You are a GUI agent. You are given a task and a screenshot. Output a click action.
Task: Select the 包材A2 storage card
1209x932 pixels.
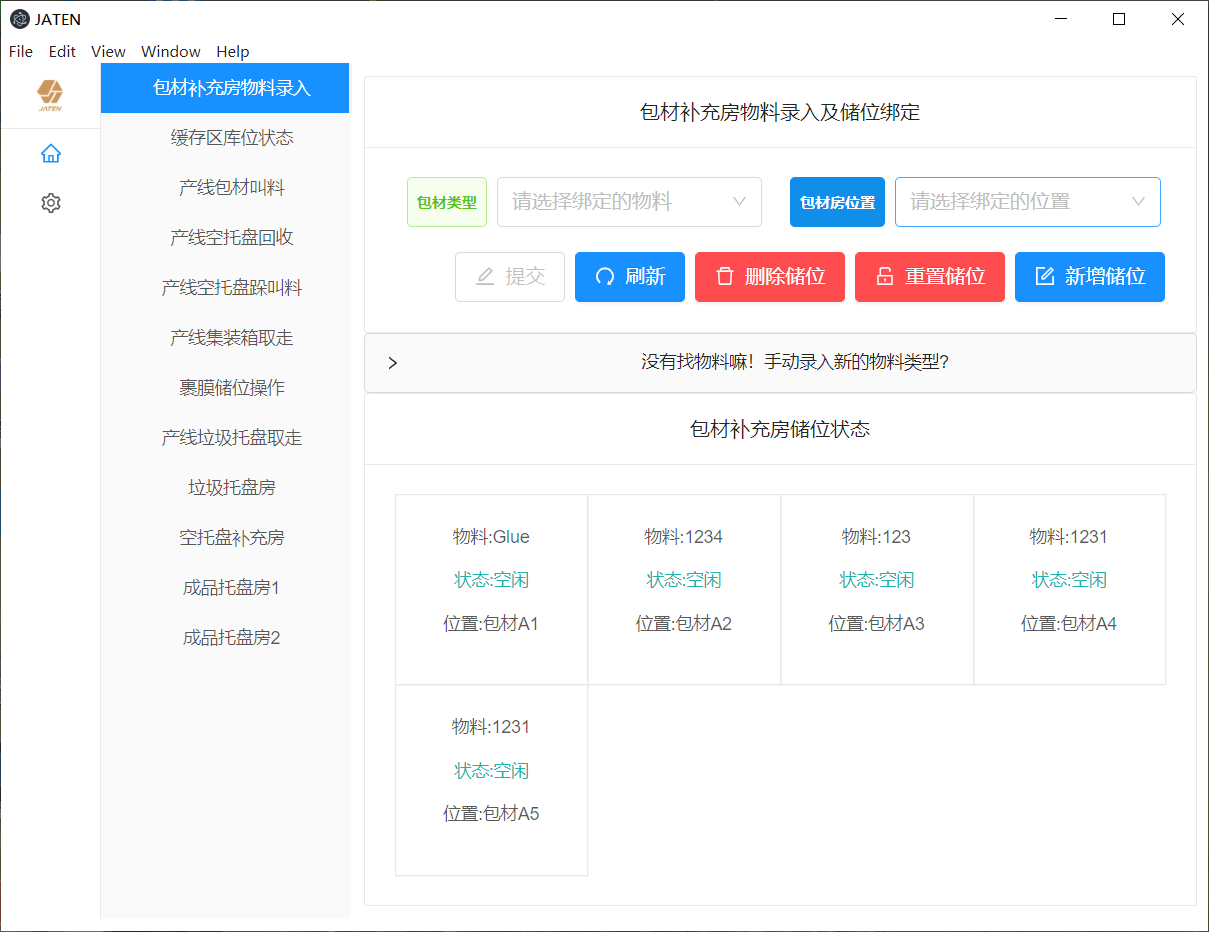pos(684,590)
